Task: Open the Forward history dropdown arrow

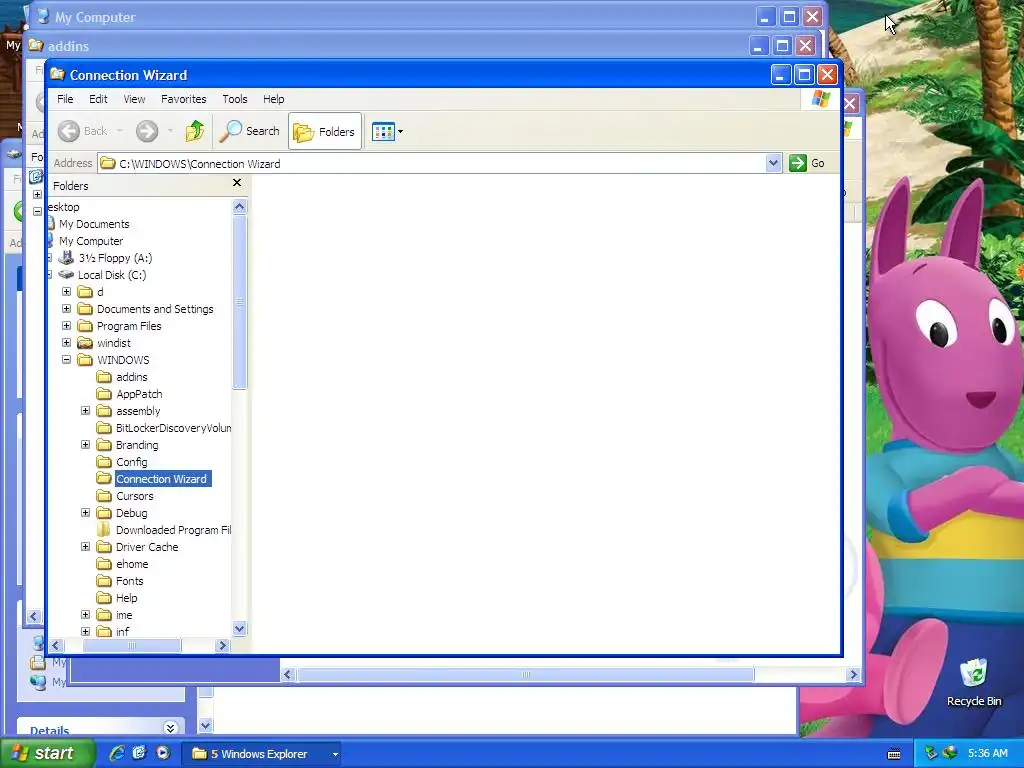Action: click(x=170, y=131)
